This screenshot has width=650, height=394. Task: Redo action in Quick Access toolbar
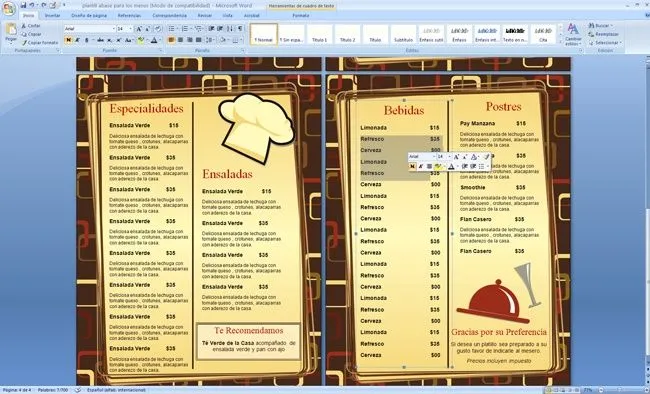click(44, 5)
